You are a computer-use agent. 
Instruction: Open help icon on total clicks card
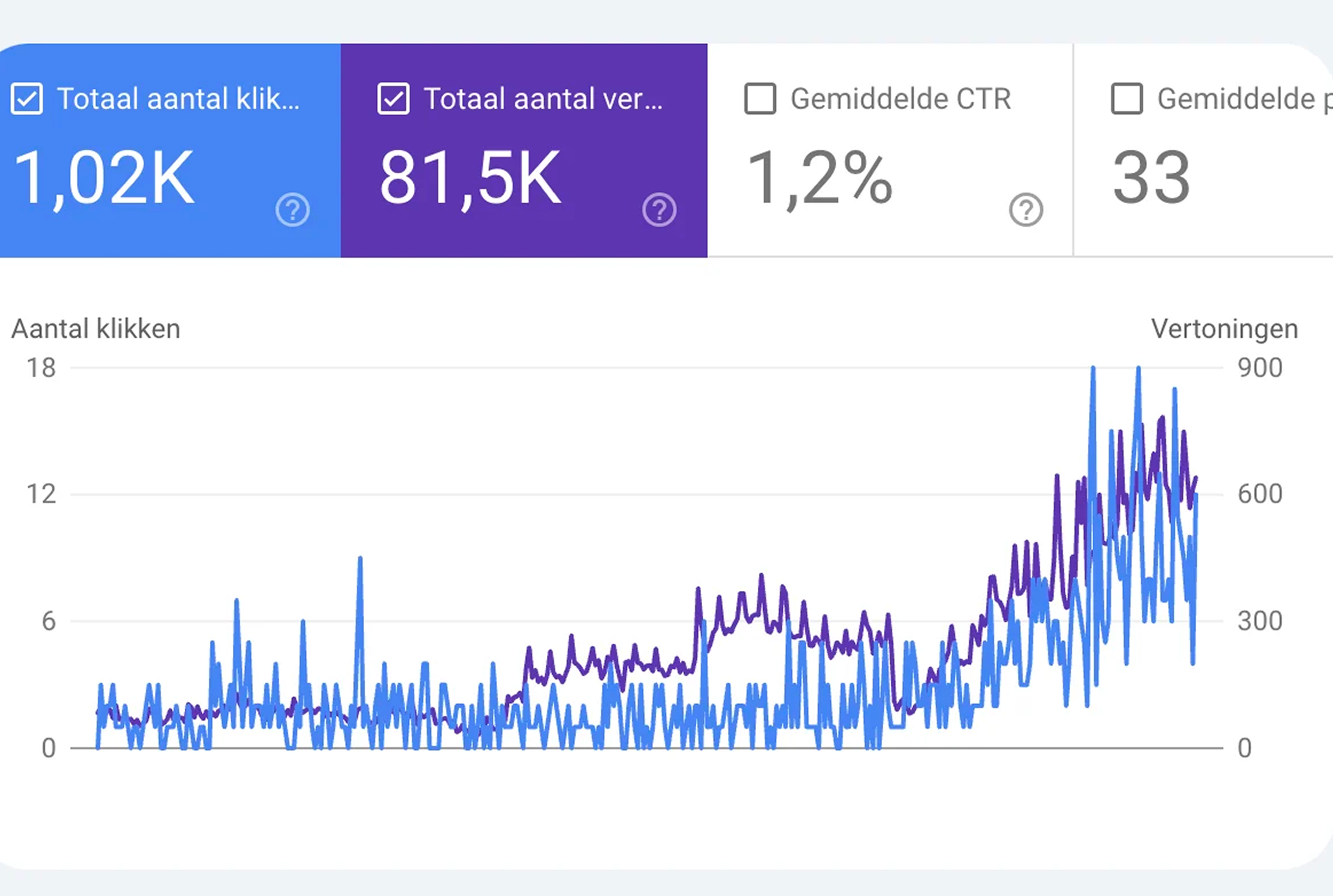(293, 210)
